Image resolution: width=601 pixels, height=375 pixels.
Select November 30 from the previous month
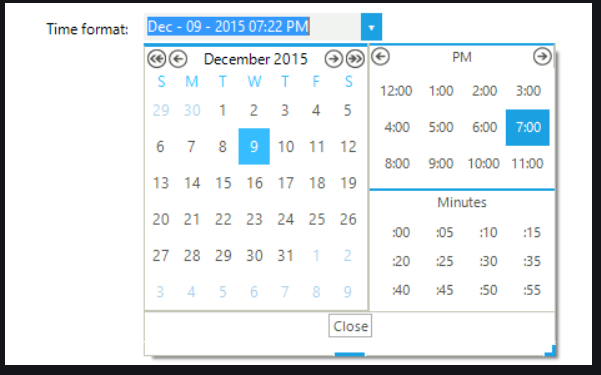coord(192,110)
